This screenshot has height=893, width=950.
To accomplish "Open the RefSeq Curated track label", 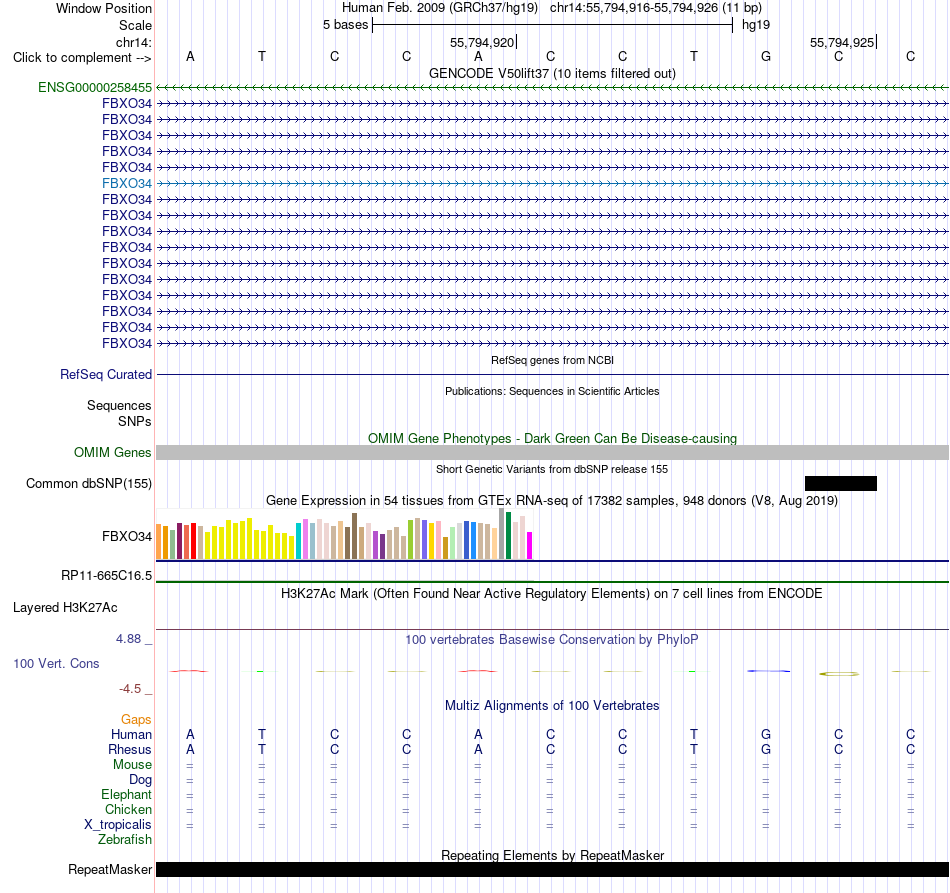I will click(106, 374).
